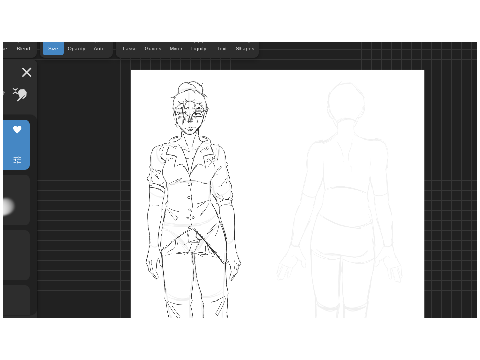Toggle the heart favorite on selected brush
Image resolution: width=480 pixels, height=360 pixels.
click(17, 130)
